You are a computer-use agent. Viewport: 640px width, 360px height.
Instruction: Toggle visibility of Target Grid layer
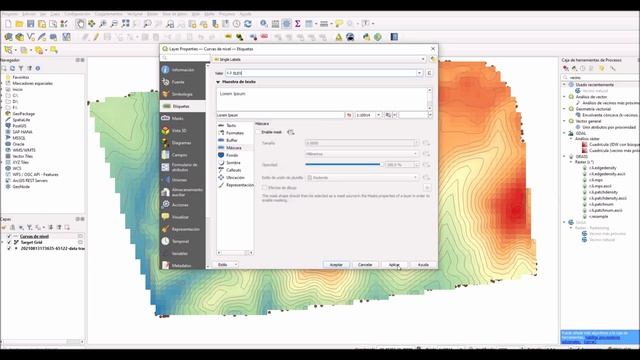[9, 242]
